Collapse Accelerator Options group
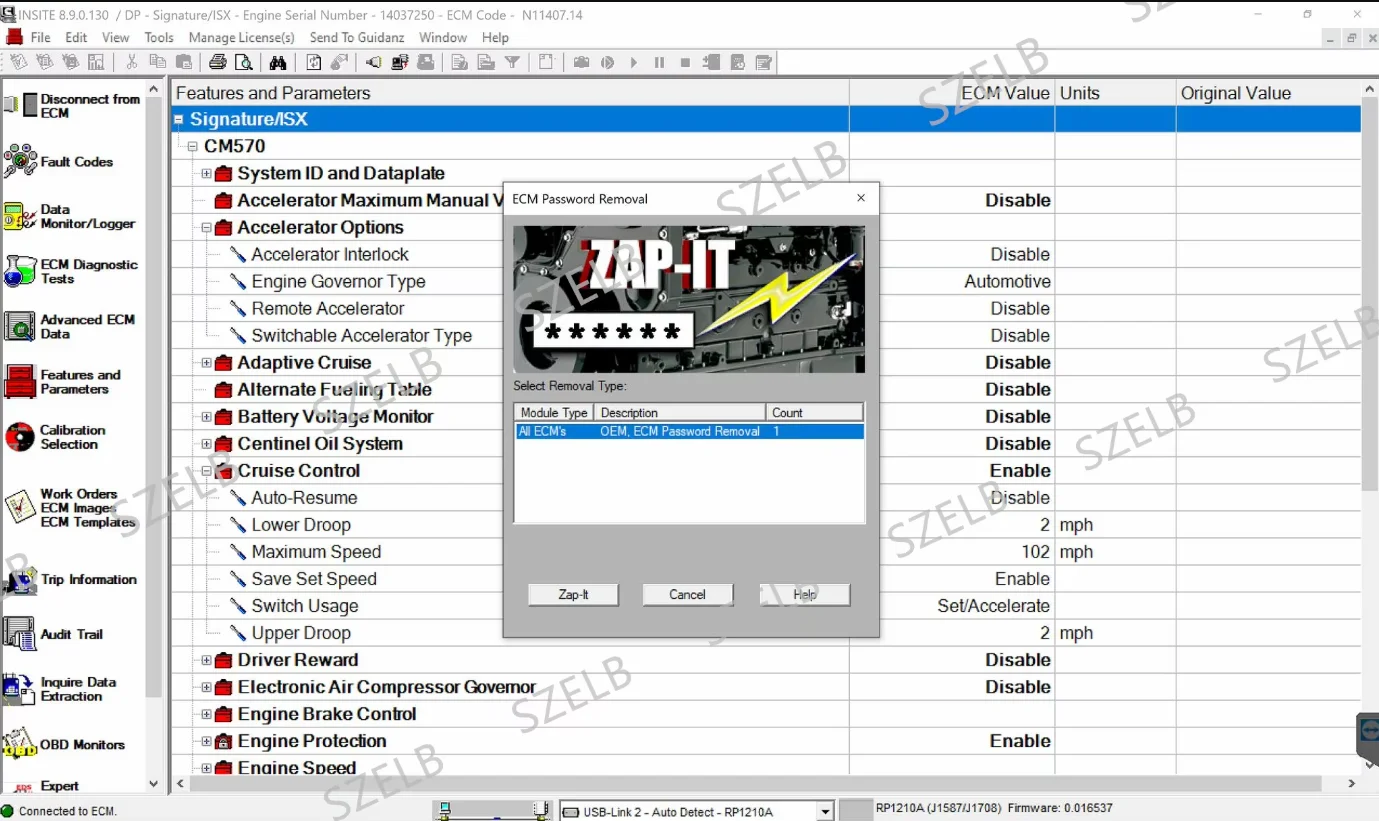This screenshot has width=1379, height=821. (x=207, y=227)
